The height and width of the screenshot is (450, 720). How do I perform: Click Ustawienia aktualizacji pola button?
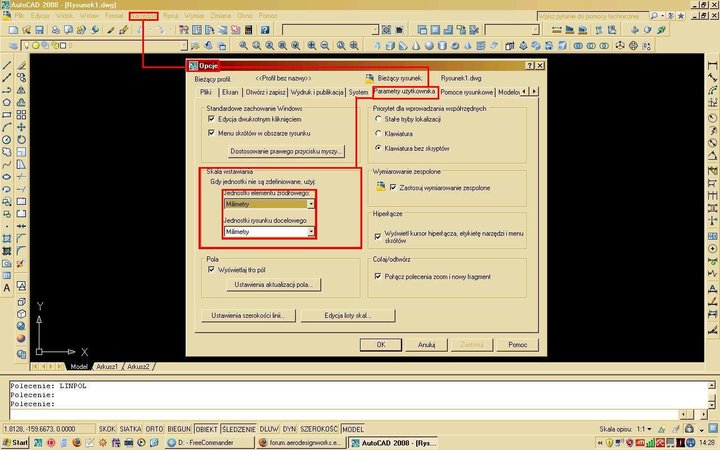pyautogui.click(x=274, y=285)
